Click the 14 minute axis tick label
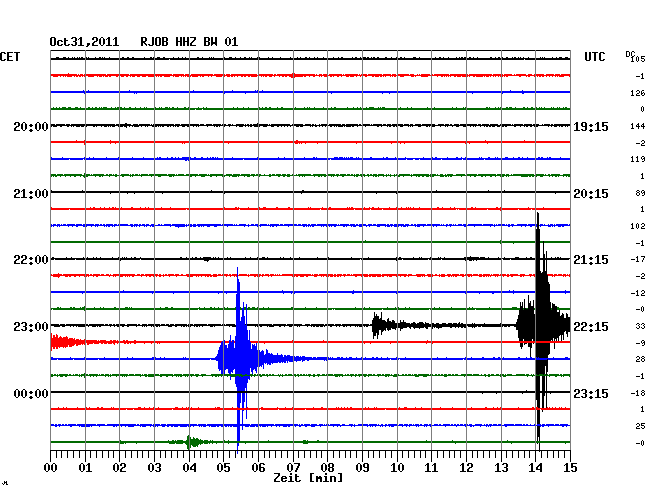650x494 pixels. [536, 468]
